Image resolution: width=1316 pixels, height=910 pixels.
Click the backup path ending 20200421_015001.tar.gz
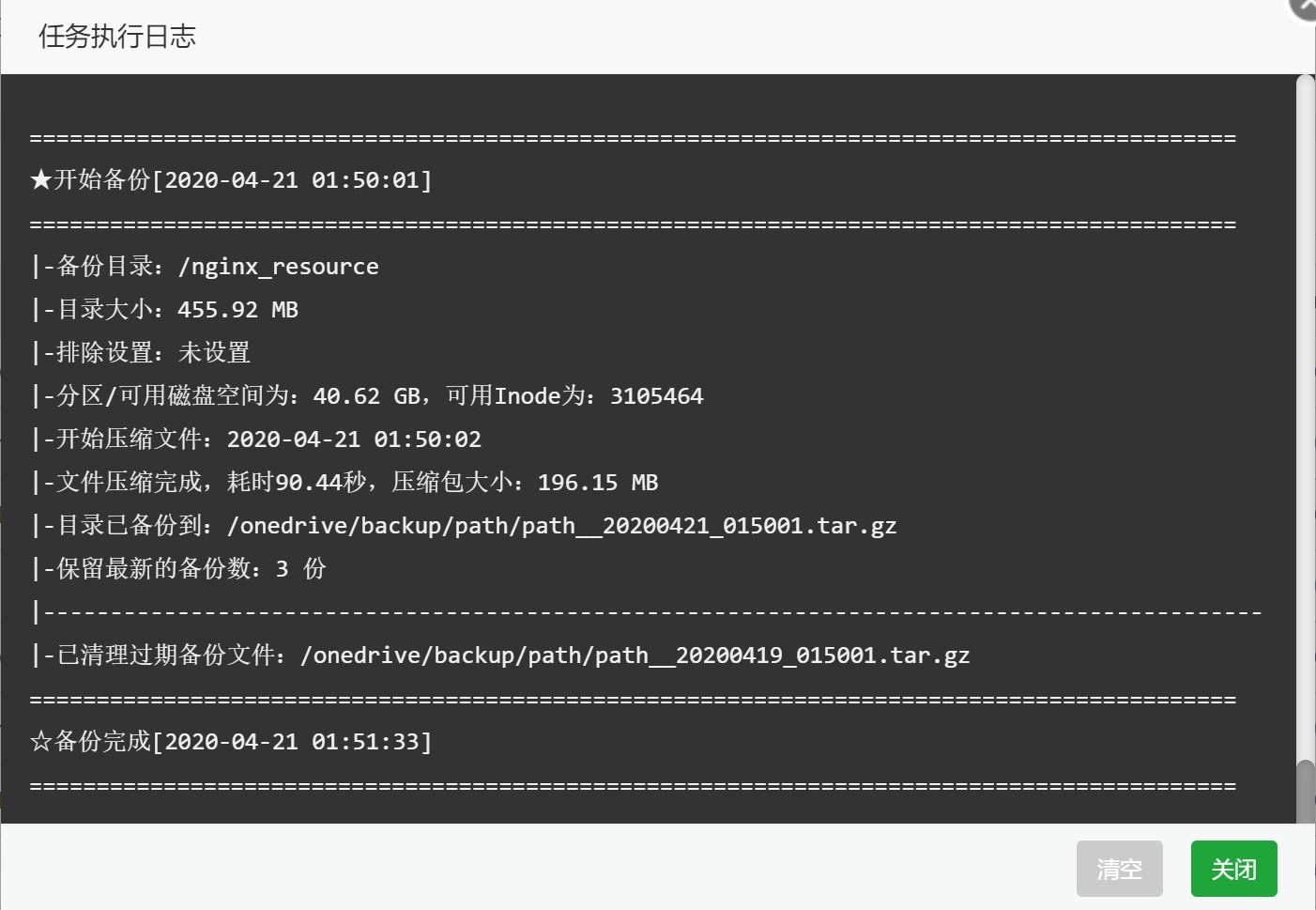(x=561, y=526)
